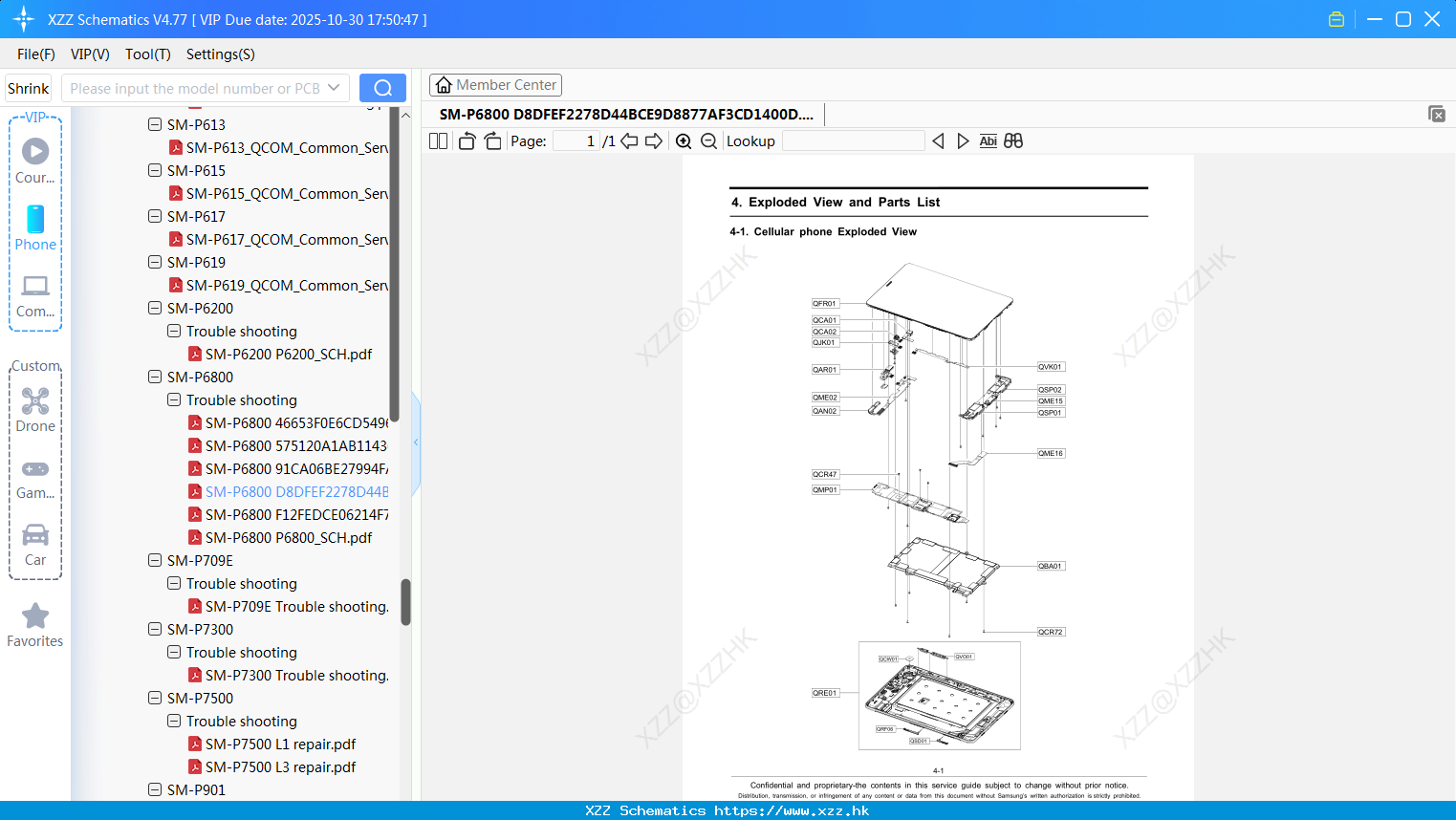Open the Member Center home button
This screenshot has width=1456, height=820.
[x=495, y=85]
